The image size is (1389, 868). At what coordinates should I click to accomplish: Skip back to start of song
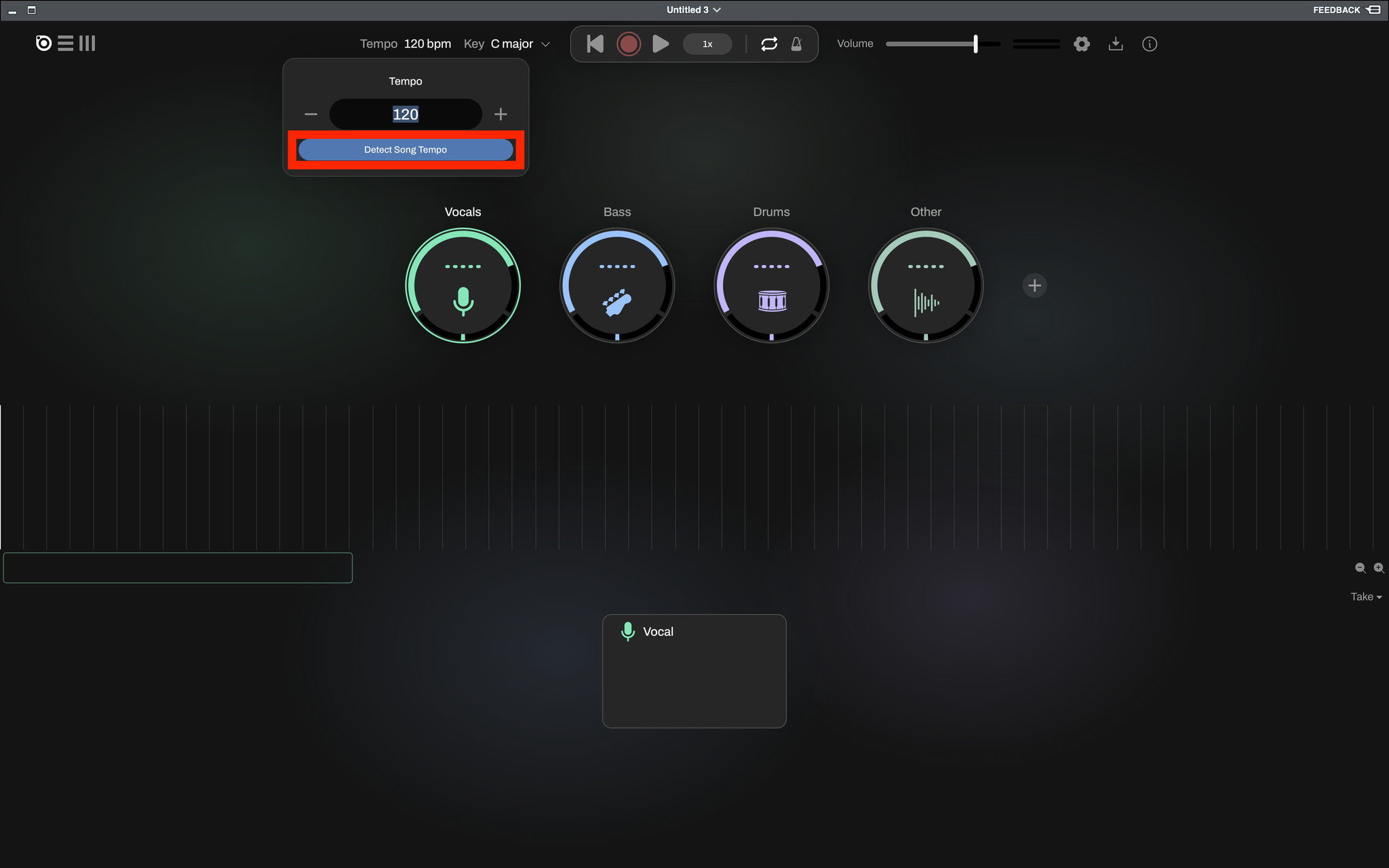[x=595, y=44]
